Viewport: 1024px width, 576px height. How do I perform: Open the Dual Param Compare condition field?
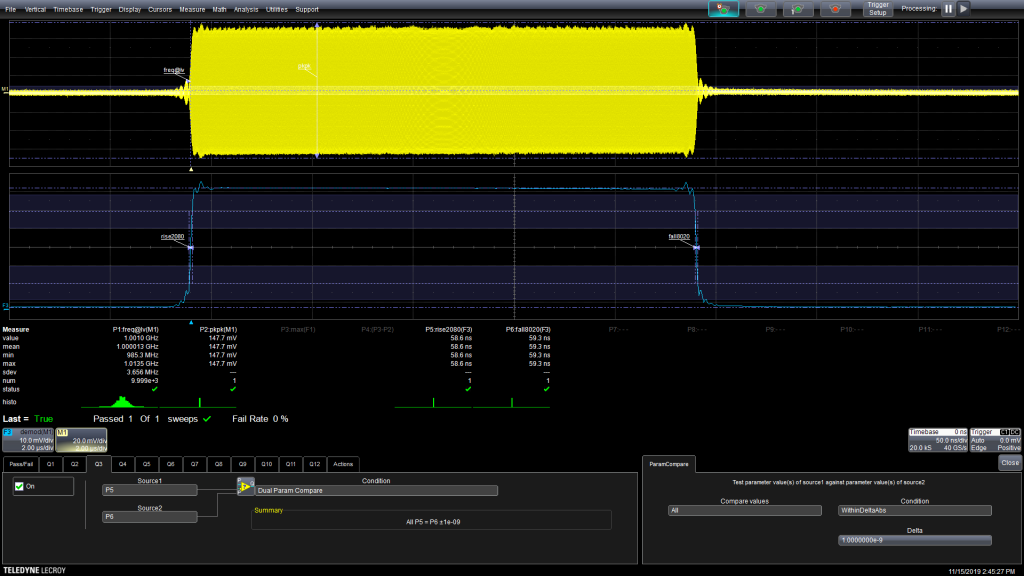[376, 490]
